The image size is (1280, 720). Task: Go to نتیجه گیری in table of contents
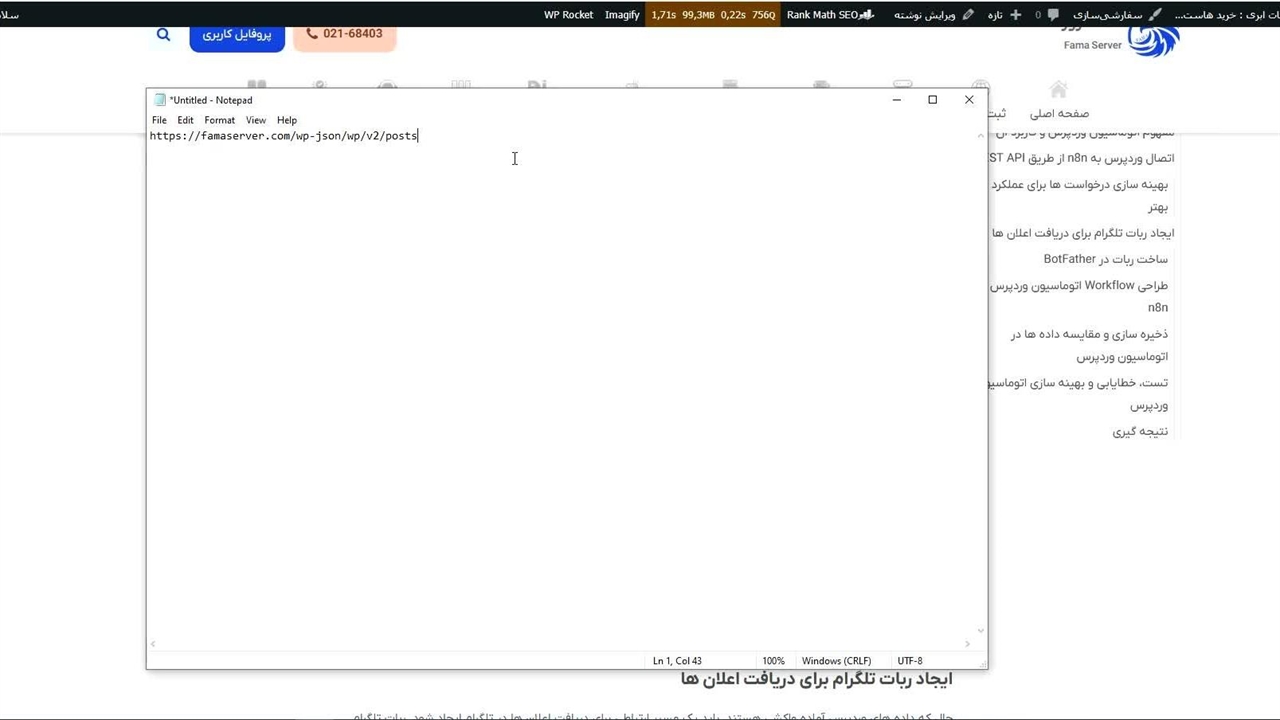pyautogui.click(x=1140, y=431)
